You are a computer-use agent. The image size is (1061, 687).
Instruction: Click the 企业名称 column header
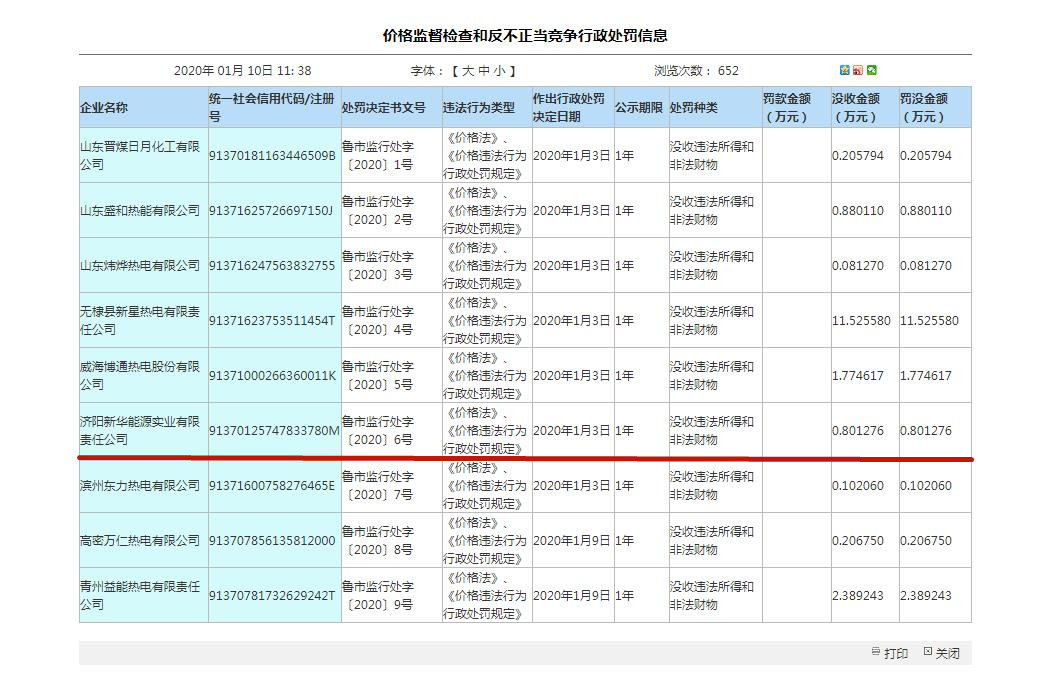104,108
